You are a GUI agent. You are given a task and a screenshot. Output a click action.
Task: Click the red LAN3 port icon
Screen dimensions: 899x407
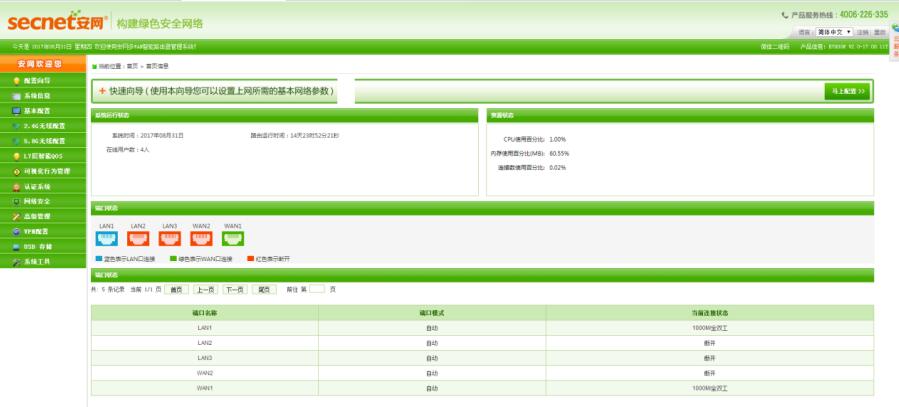(x=170, y=238)
